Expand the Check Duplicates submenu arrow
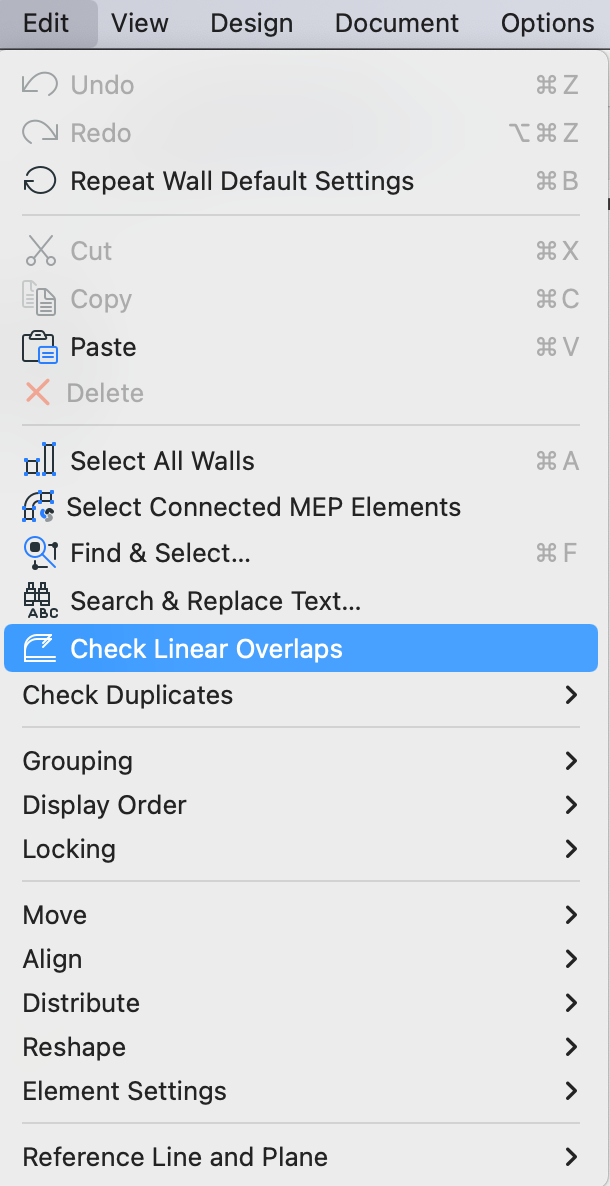The width and height of the screenshot is (610, 1186). pyautogui.click(x=571, y=694)
